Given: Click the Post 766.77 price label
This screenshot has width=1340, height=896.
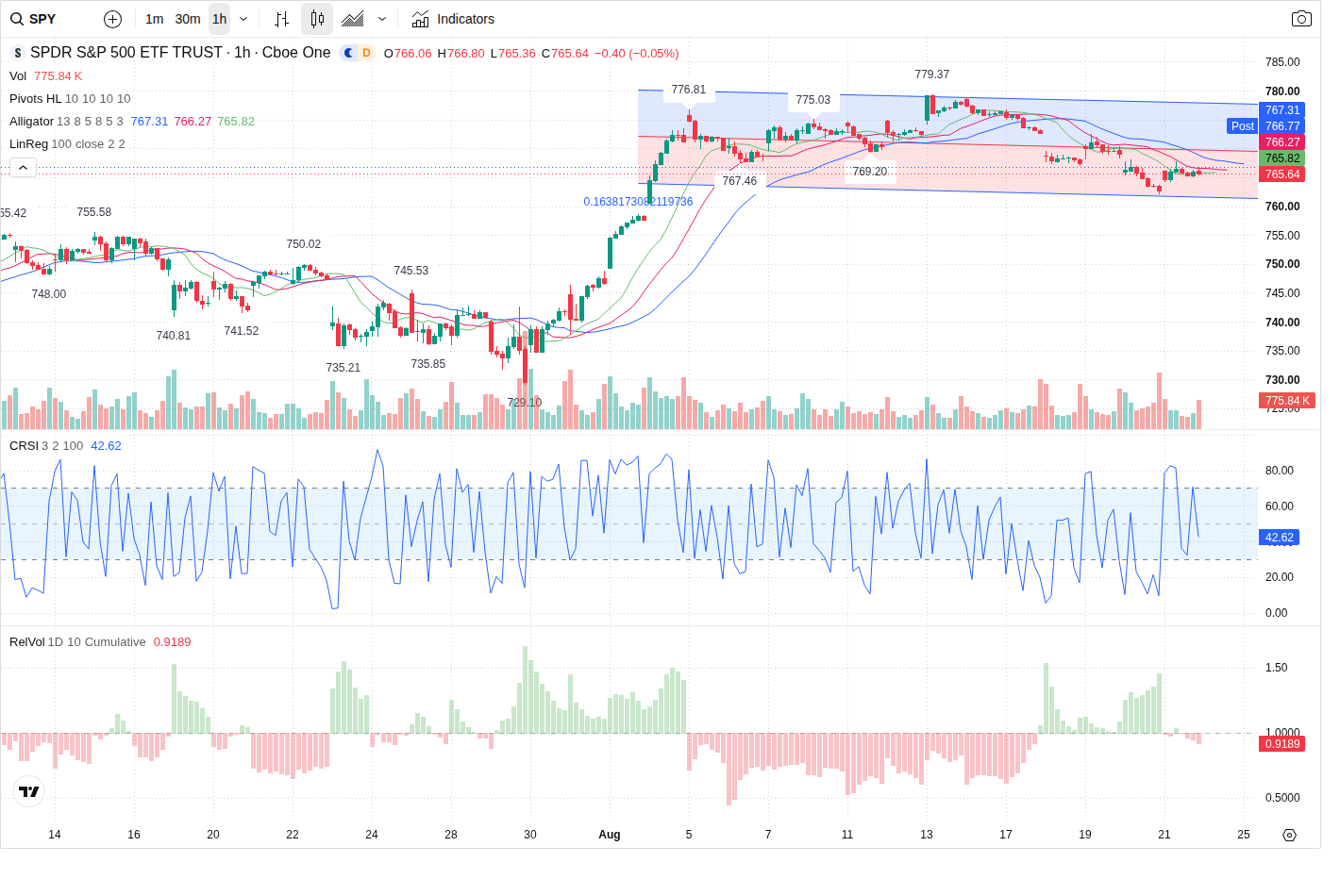Looking at the screenshot, I should point(1265,126).
